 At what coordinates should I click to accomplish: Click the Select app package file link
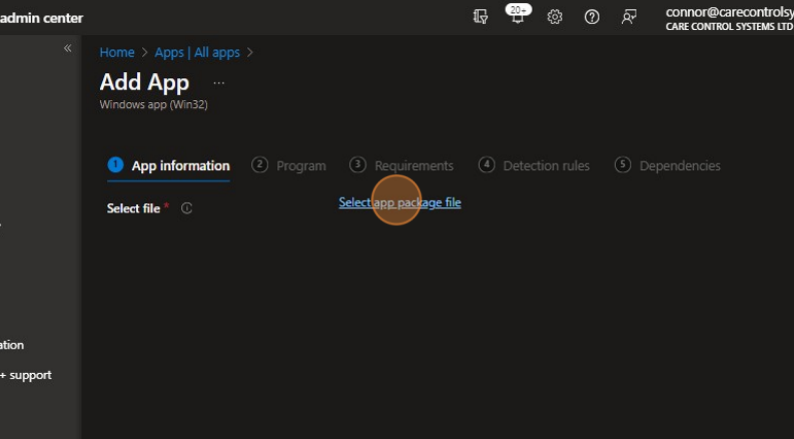399,203
